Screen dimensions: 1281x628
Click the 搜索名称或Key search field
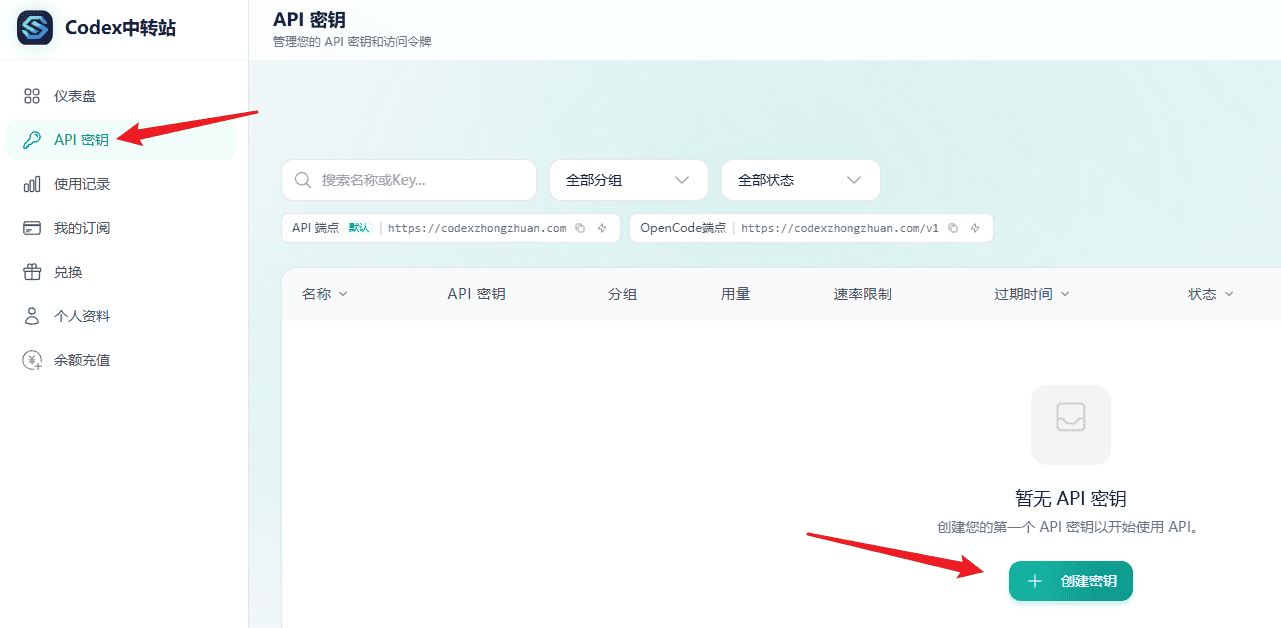click(x=408, y=180)
